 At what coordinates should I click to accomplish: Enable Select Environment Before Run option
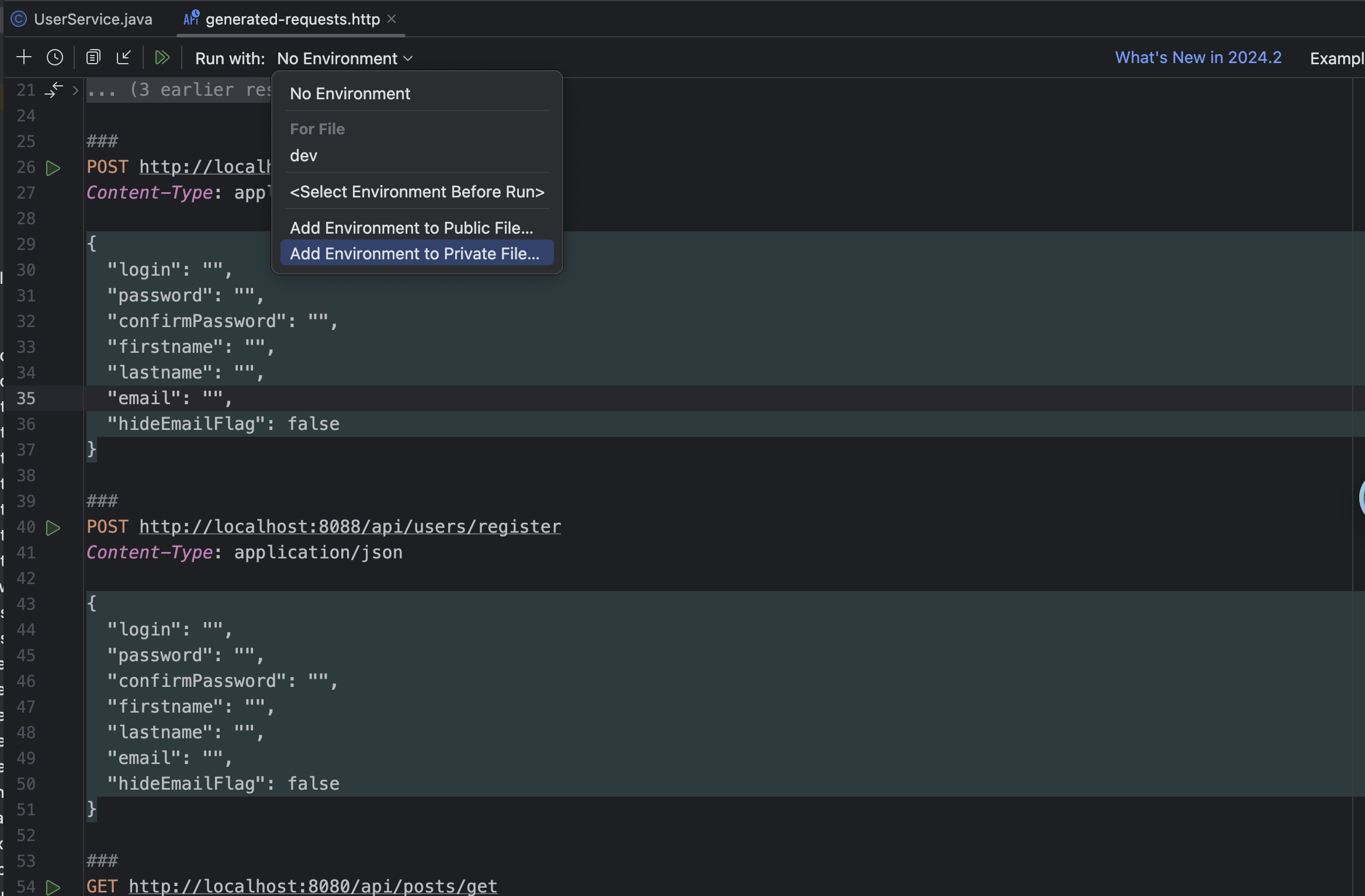[x=417, y=192]
